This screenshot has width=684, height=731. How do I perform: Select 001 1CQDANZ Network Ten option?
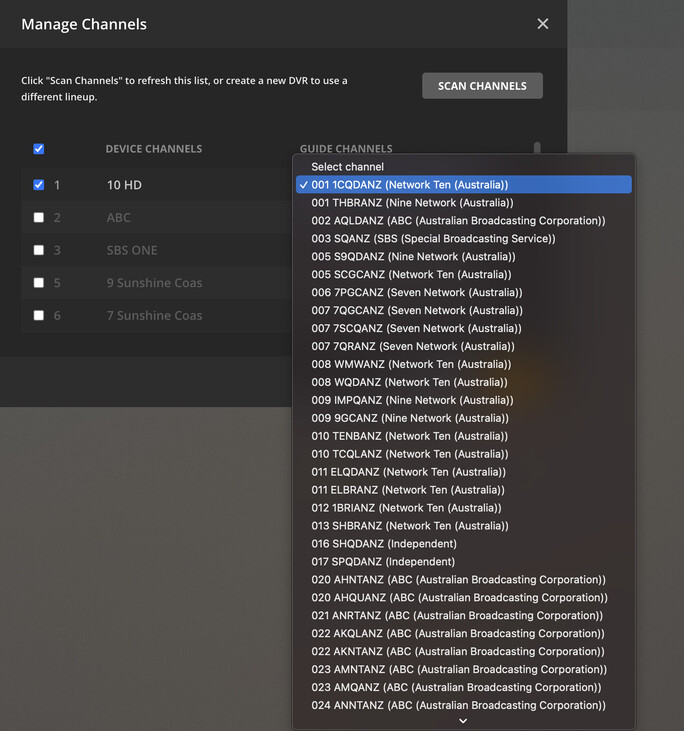[410, 185]
